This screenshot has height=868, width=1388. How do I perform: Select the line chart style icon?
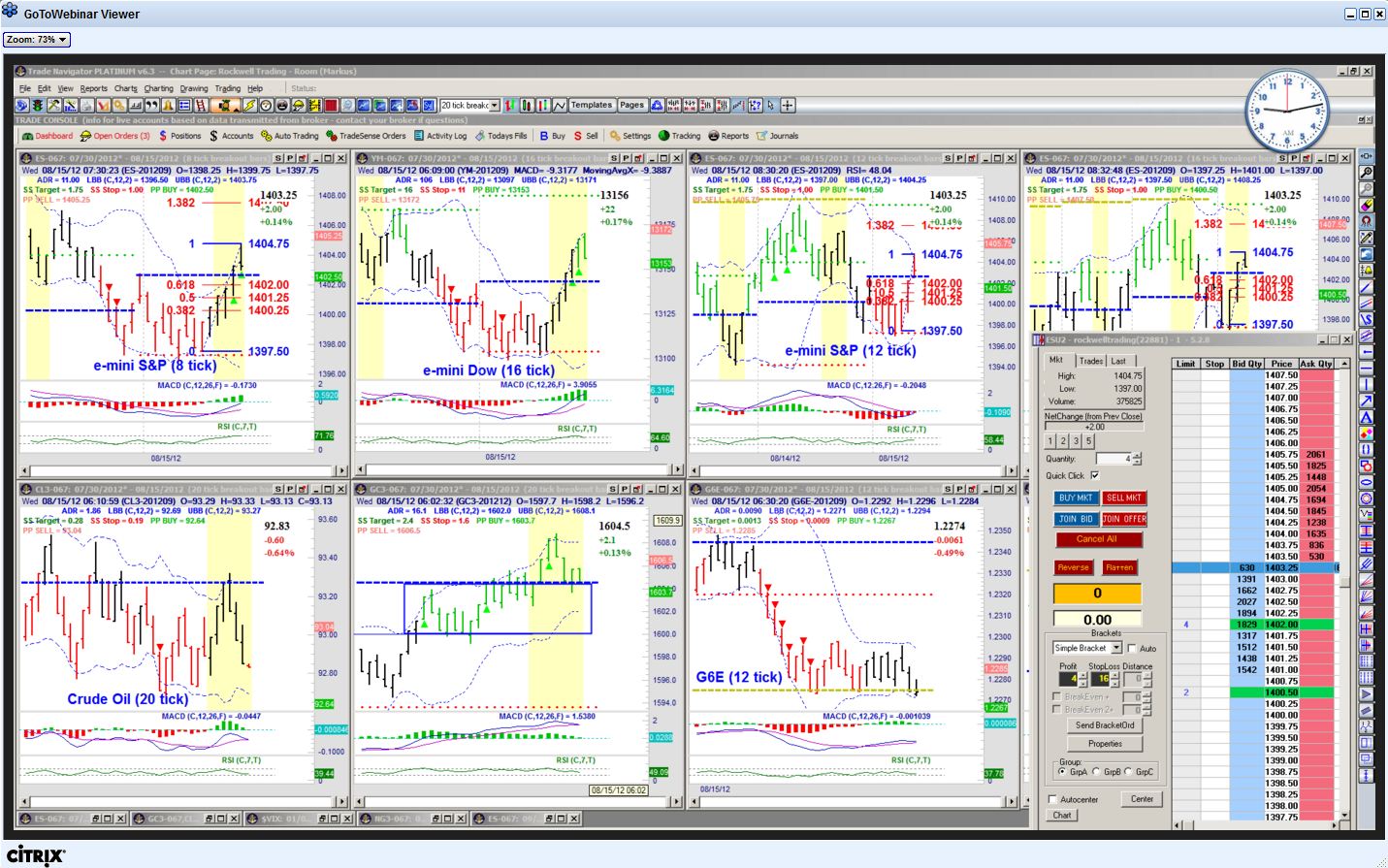560,105
